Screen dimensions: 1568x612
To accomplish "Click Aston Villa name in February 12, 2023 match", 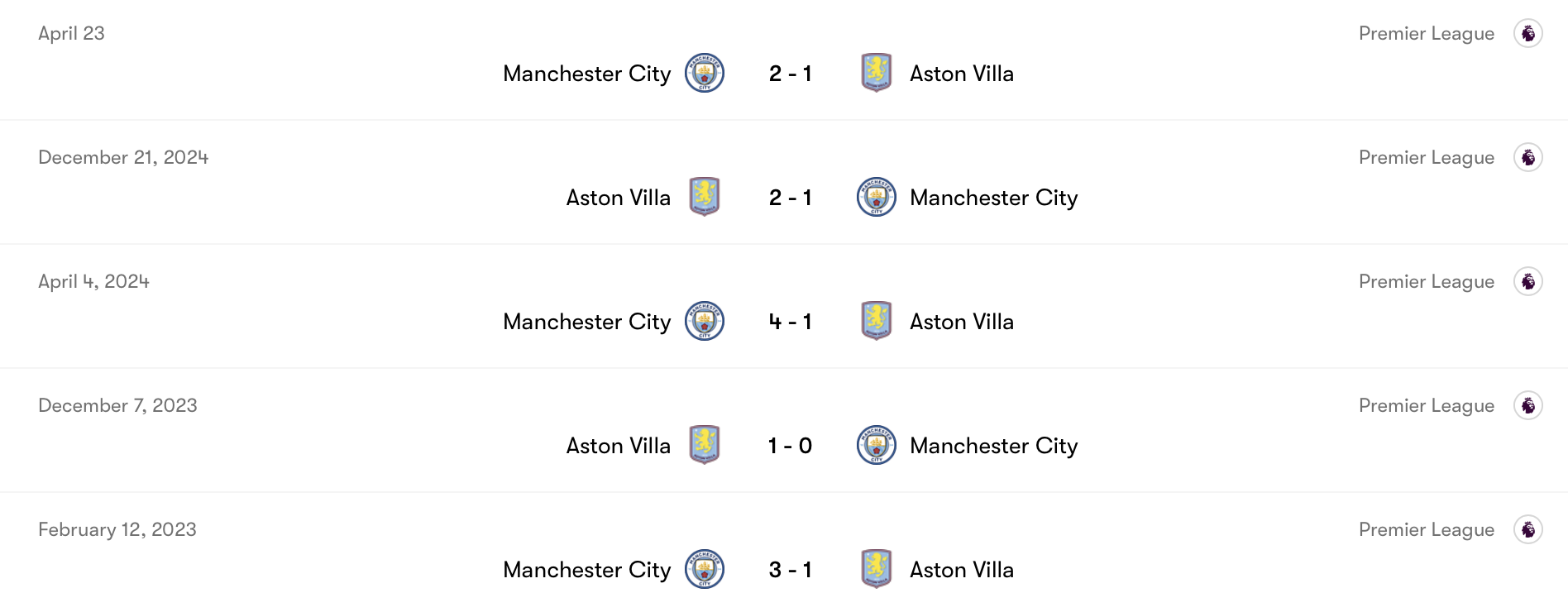I will (961, 570).
